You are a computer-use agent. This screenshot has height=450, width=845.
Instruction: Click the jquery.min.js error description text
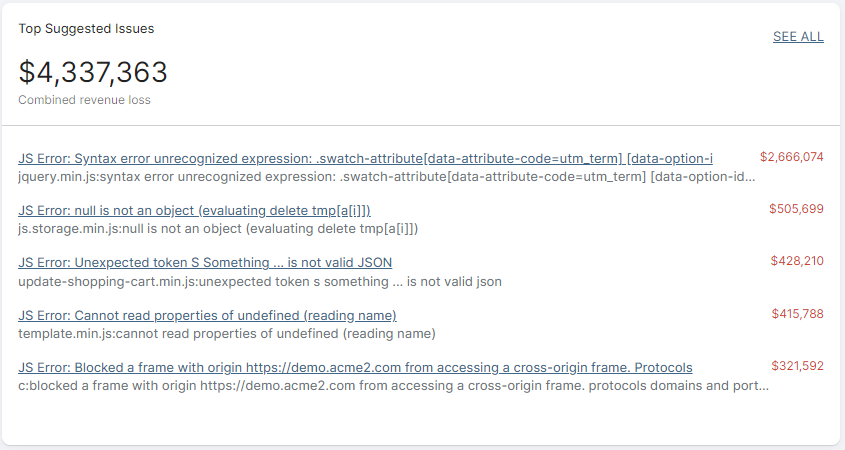pos(386,177)
